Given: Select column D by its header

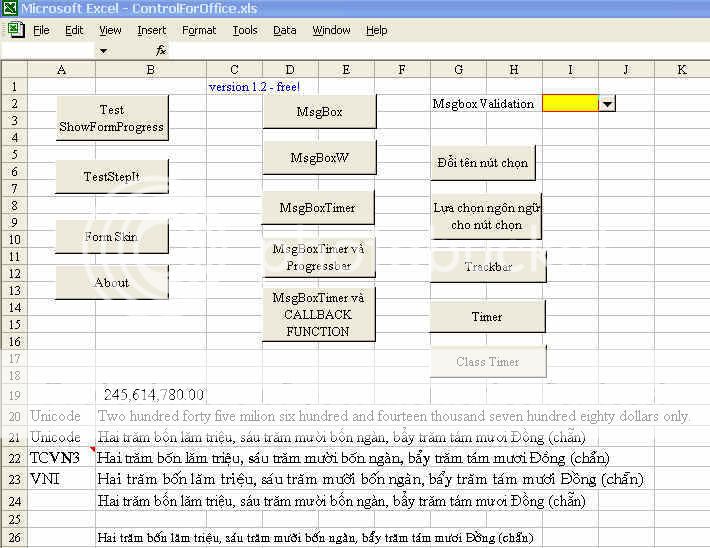Looking at the screenshot, I should tap(290, 69).
